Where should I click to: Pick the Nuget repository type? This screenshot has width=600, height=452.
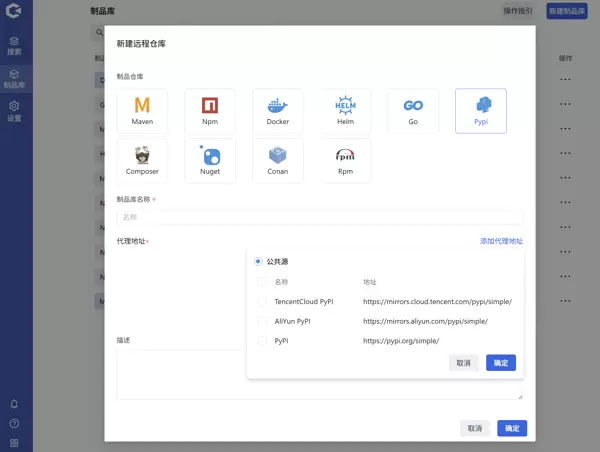tap(210, 161)
